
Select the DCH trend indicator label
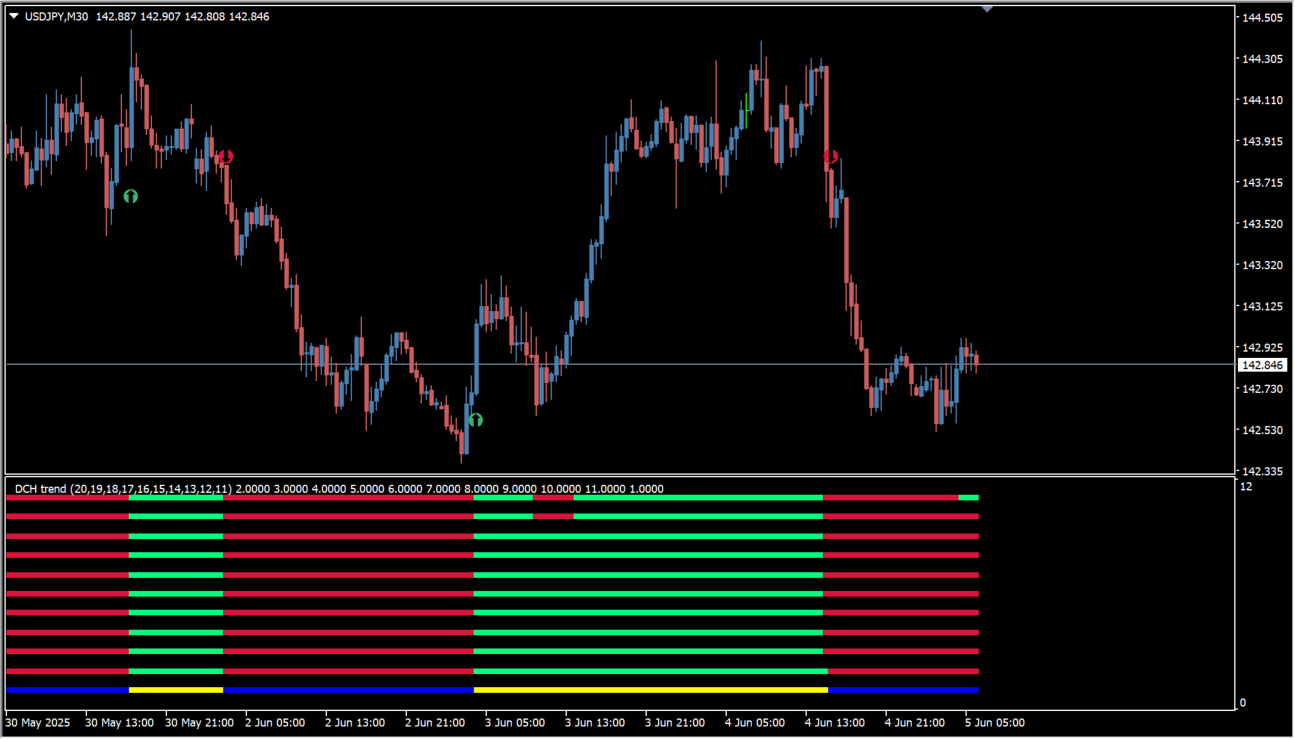point(122,489)
